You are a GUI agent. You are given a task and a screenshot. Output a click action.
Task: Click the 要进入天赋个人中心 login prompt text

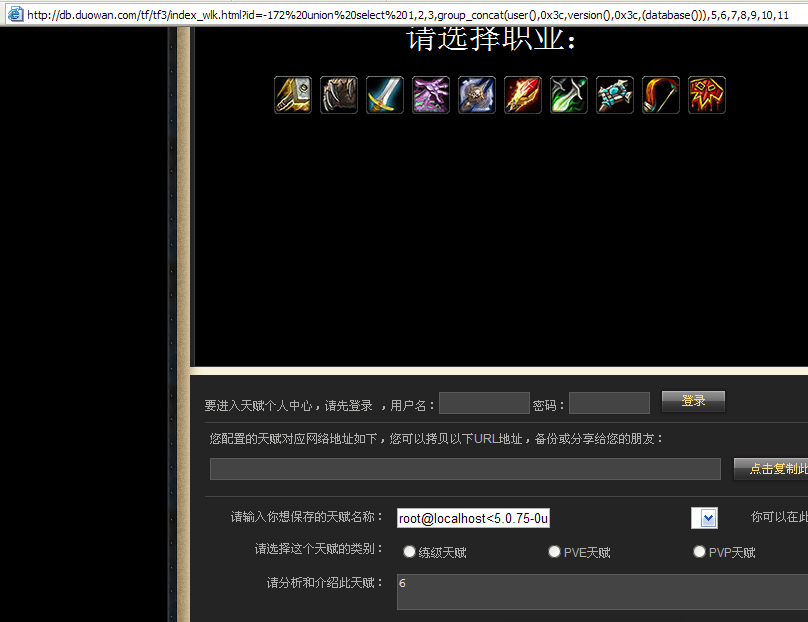click(x=289, y=406)
